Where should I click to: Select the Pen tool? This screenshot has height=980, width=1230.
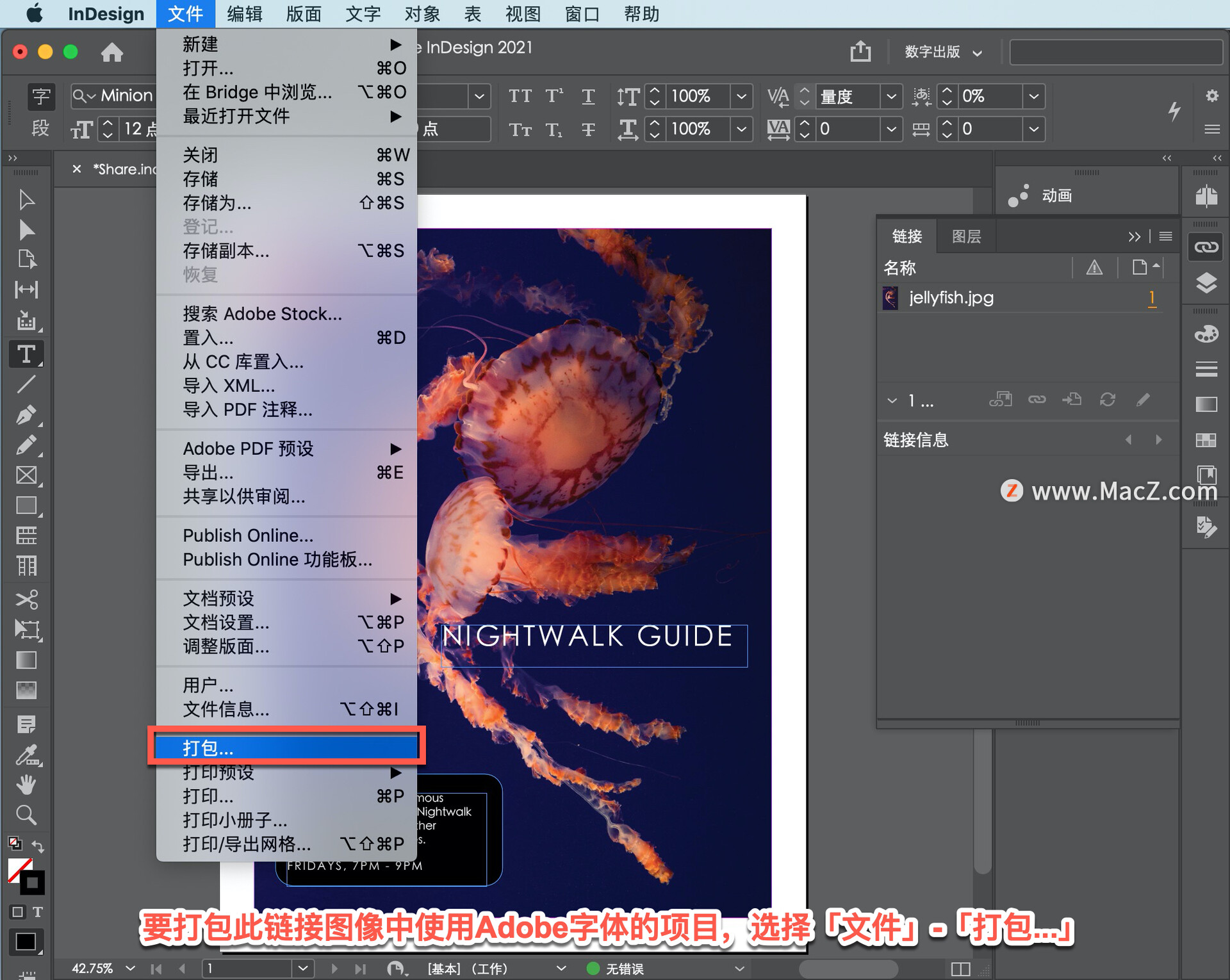[26, 414]
